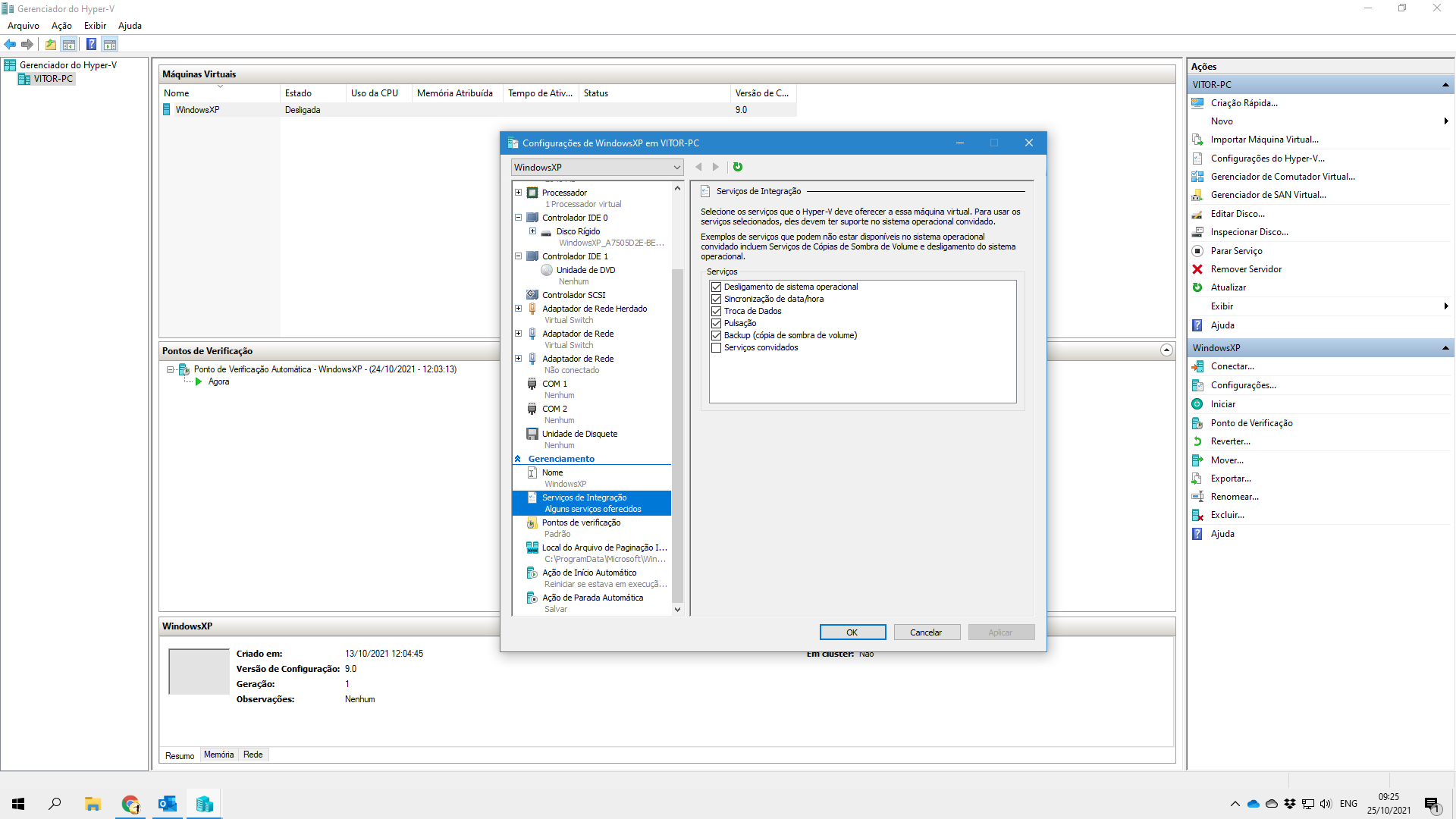Viewport: 1456px width, 819px height.
Task: Click the Conectar icon in the actions pane
Action: click(x=1197, y=366)
